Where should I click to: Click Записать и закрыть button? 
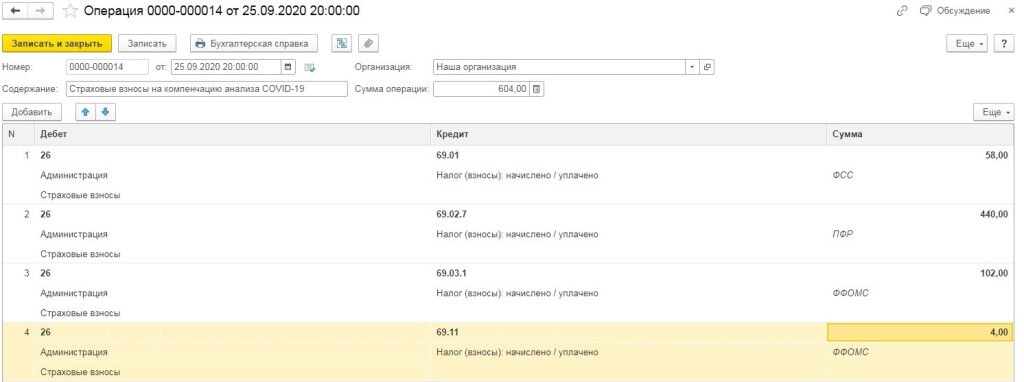point(57,43)
